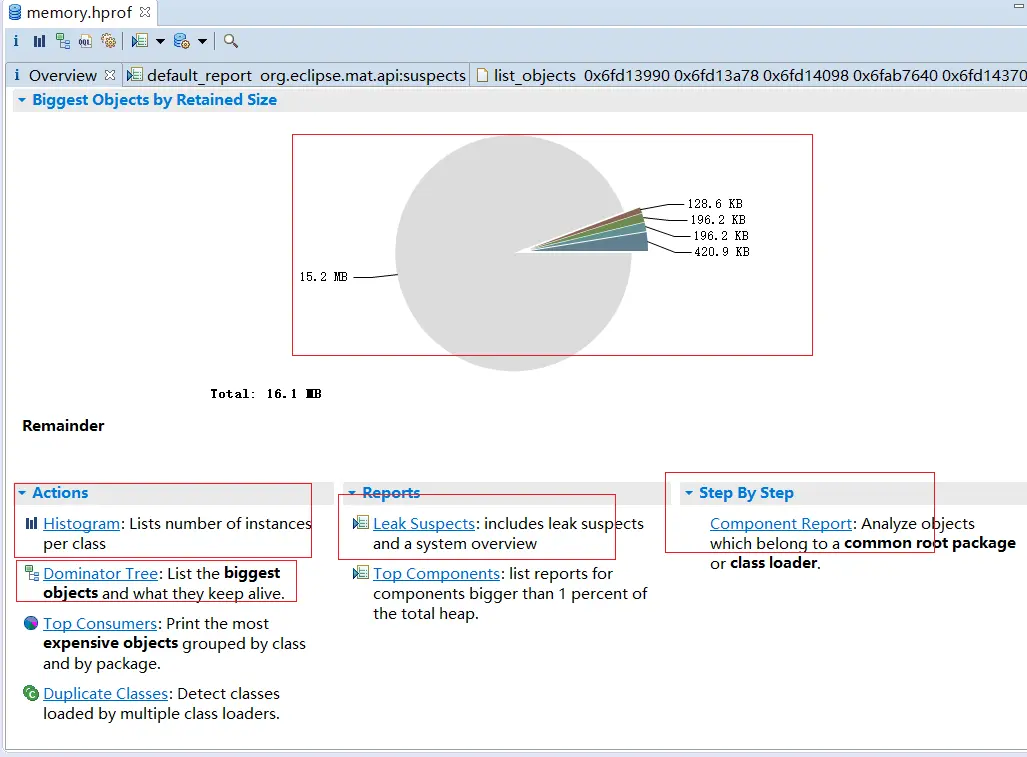Image resolution: width=1027 pixels, height=757 pixels.
Task: Click the Histogram bar icon in Actions
Action: tap(31, 523)
